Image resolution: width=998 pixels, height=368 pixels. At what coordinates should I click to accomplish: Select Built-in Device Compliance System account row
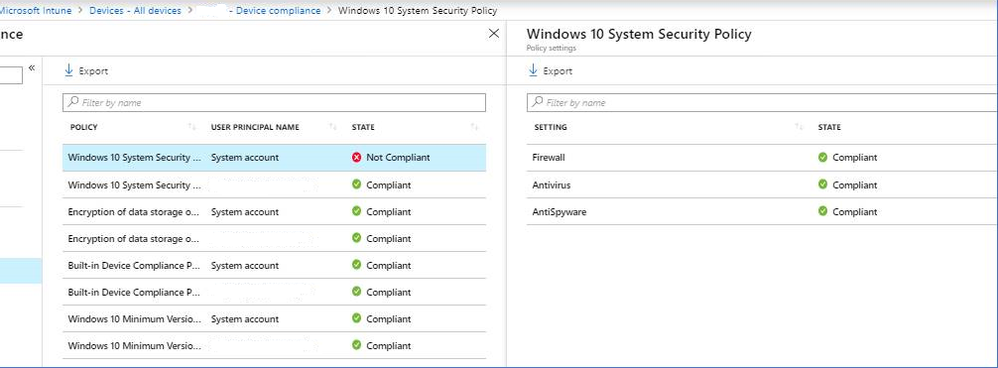click(x=274, y=265)
